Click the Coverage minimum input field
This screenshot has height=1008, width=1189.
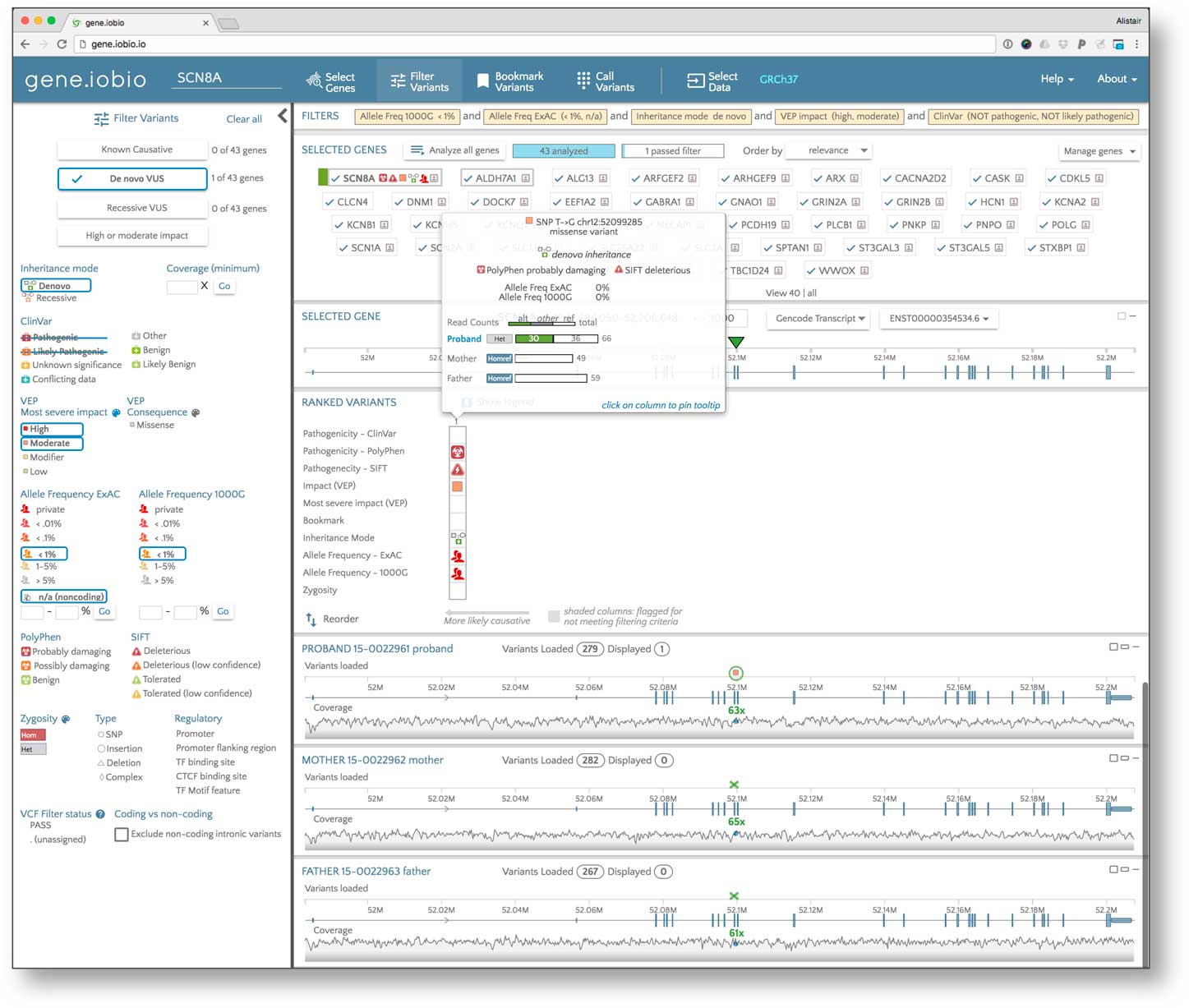tap(182, 287)
